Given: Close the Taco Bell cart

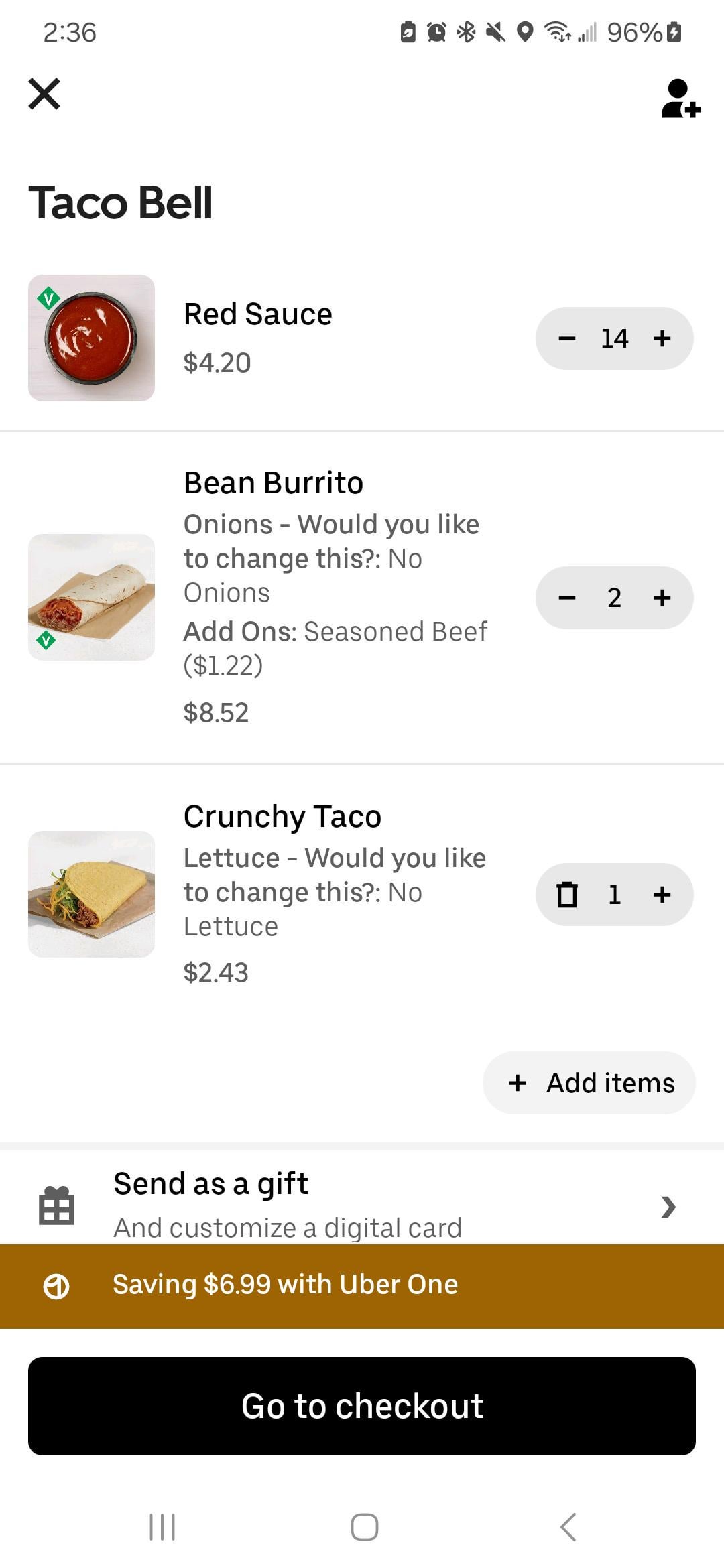Looking at the screenshot, I should (44, 94).
